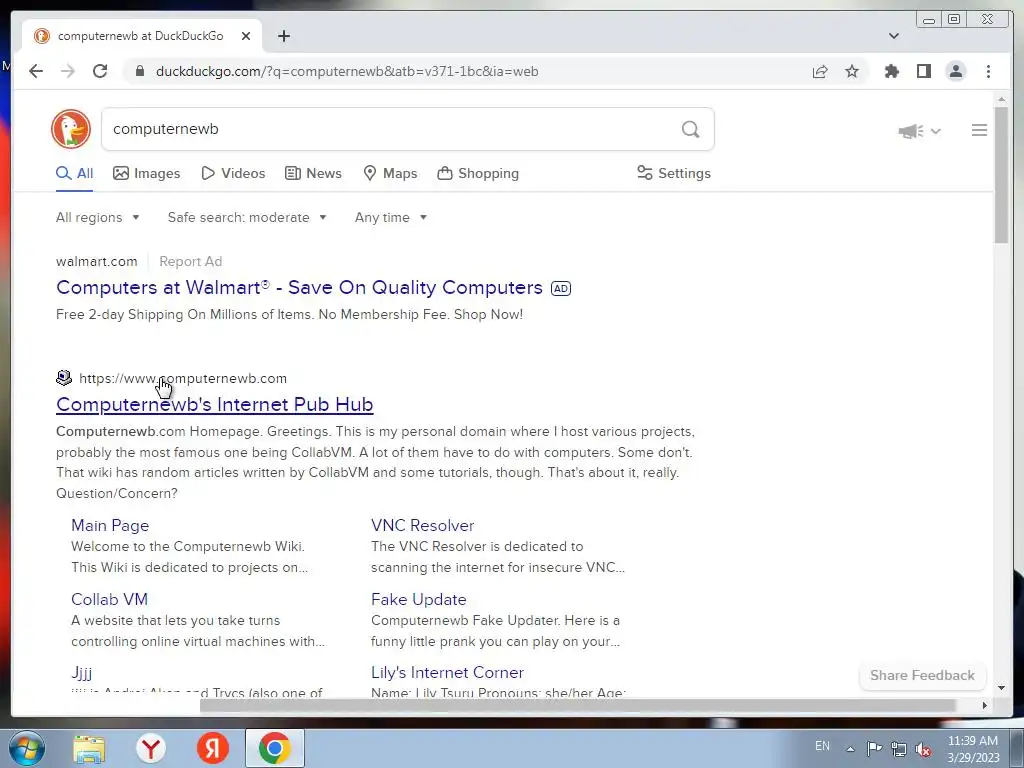Open the tab search chevron
Viewport: 1024px width, 768px height.
point(894,36)
